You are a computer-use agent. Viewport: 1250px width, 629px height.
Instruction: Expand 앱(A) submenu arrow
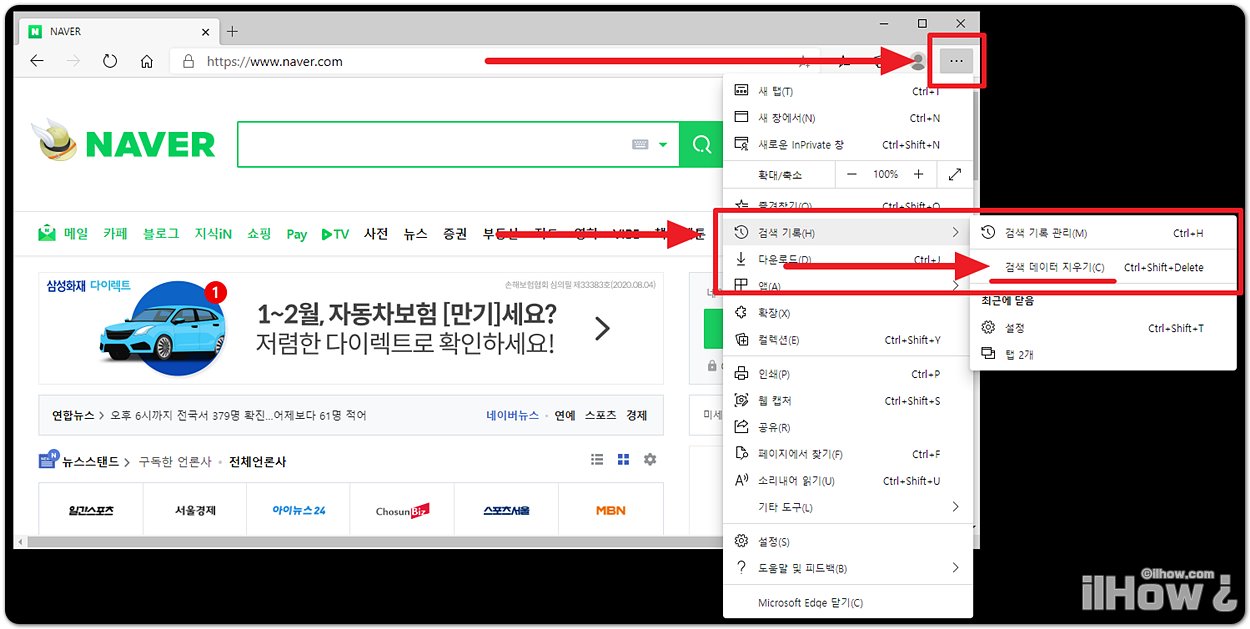pos(955,286)
